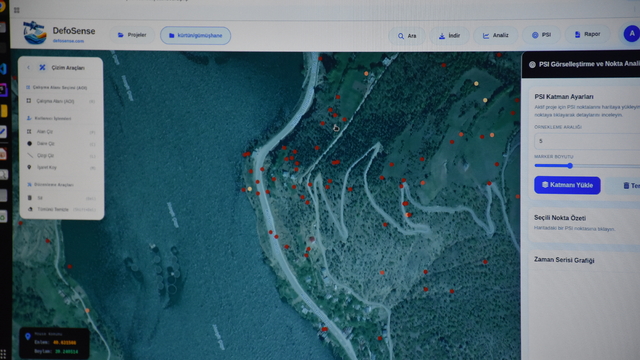Click the İndir download button
The height and width of the screenshot is (360, 640).
point(449,36)
